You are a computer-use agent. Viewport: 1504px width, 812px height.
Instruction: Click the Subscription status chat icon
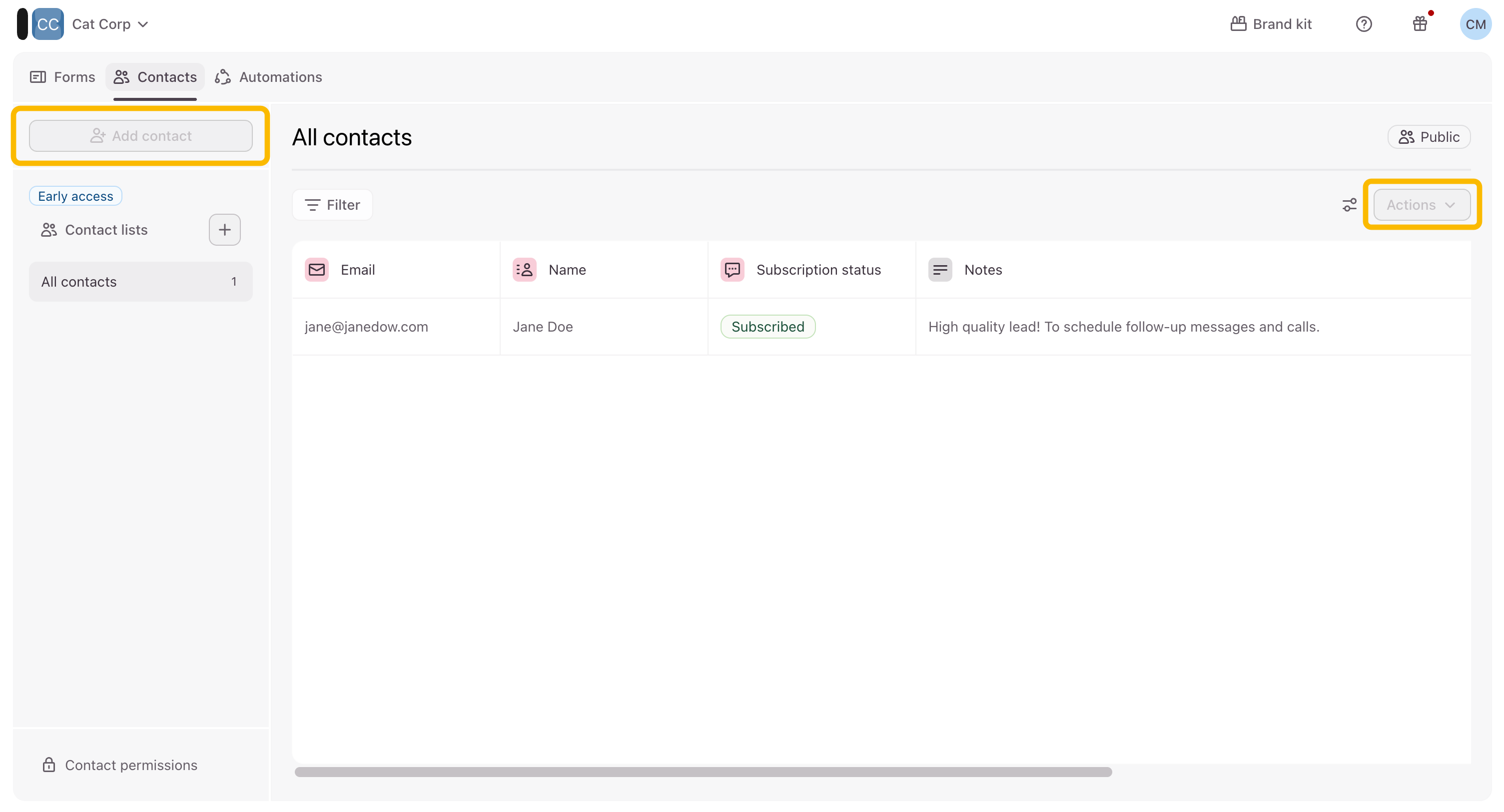pyautogui.click(x=732, y=270)
